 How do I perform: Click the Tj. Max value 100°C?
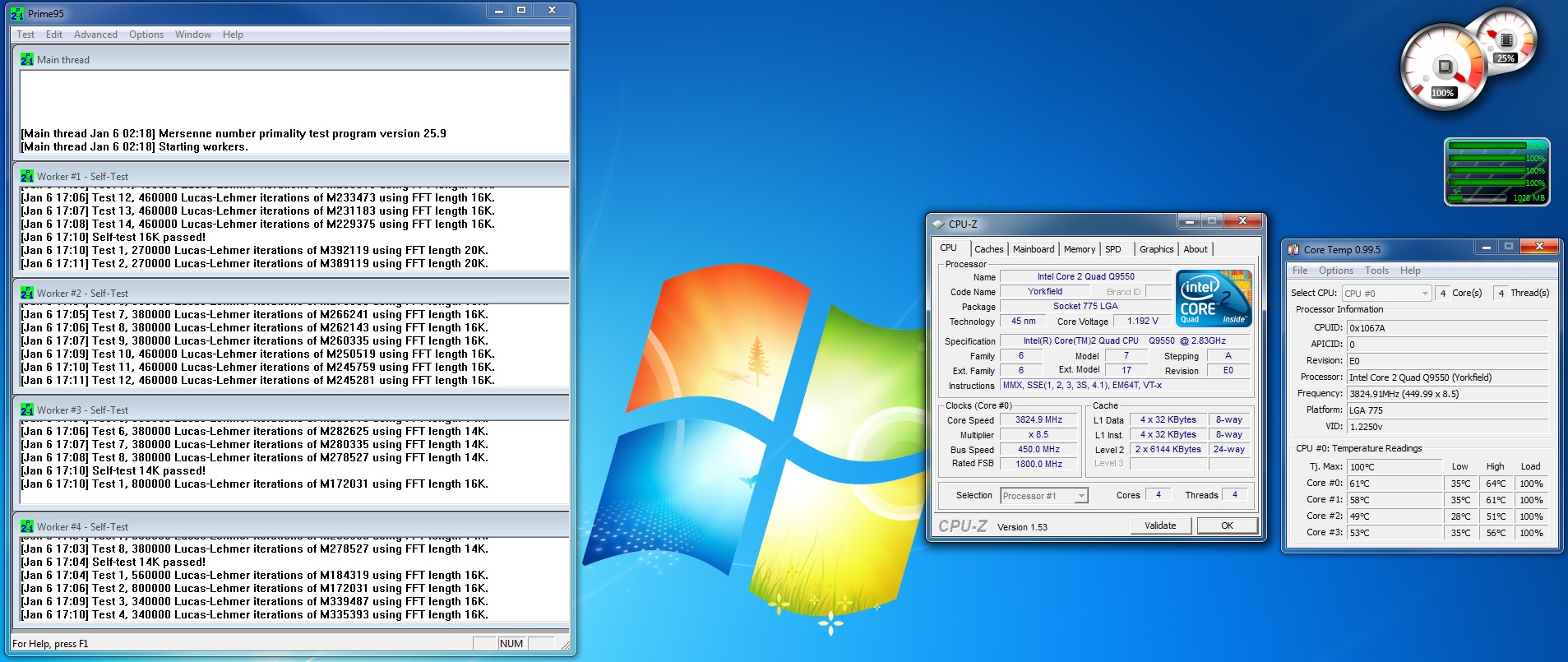pyautogui.click(x=1395, y=466)
